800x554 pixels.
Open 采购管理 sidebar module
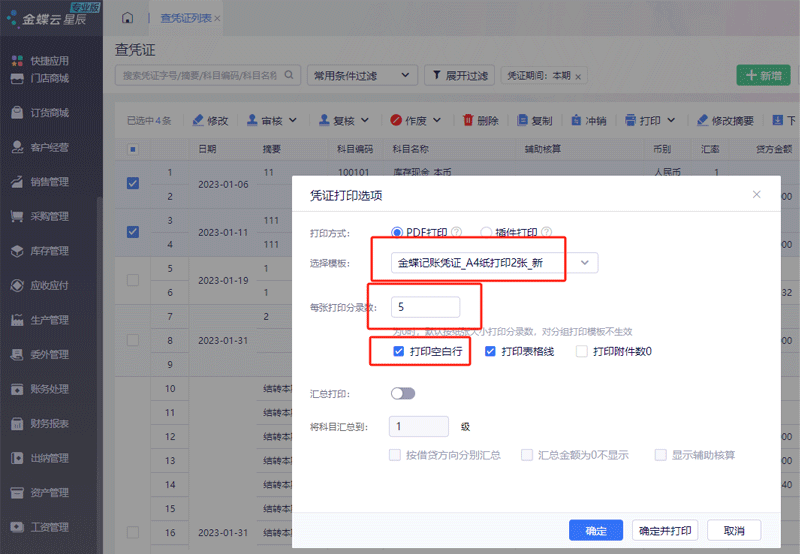tap(40, 216)
